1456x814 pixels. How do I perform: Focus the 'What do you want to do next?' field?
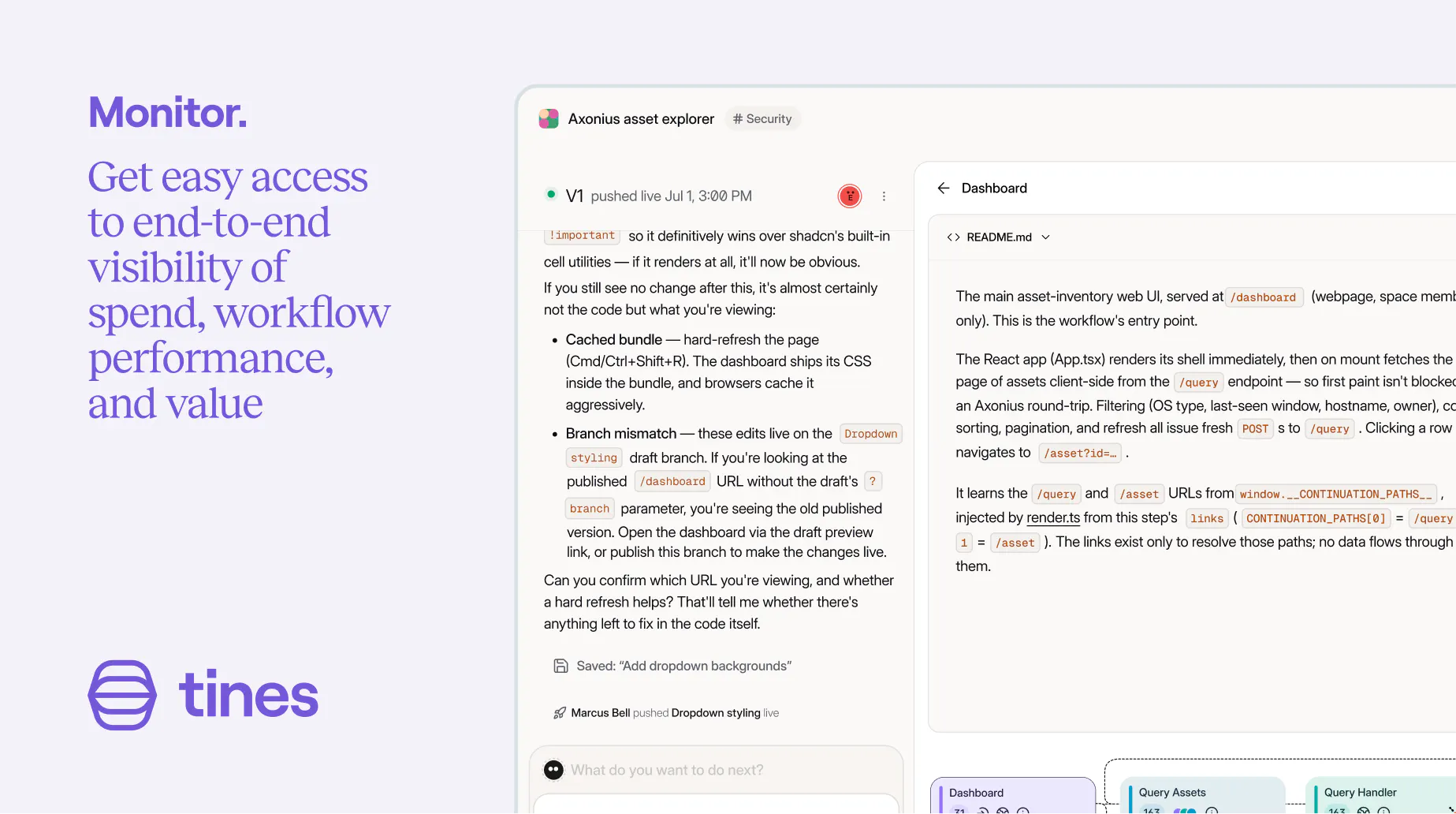(717, 770)
